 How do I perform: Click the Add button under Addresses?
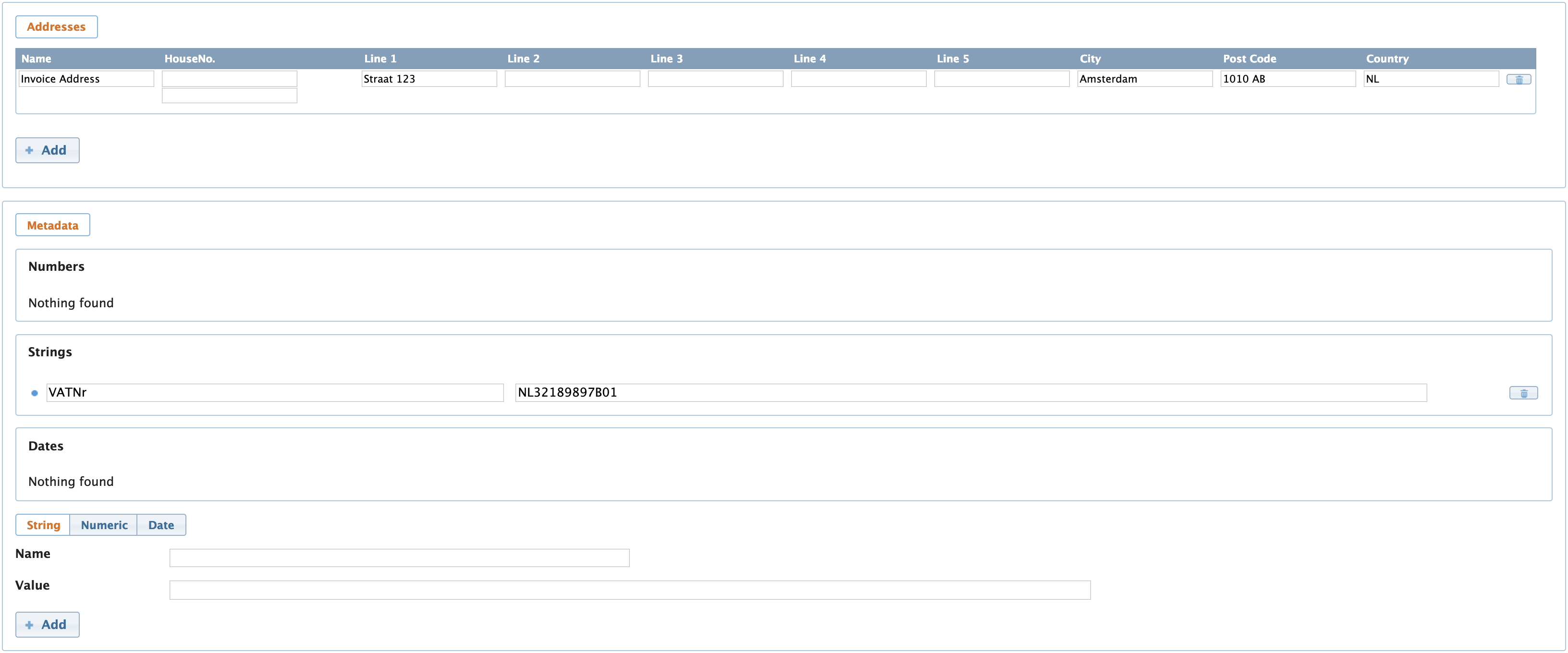point(47,150)
